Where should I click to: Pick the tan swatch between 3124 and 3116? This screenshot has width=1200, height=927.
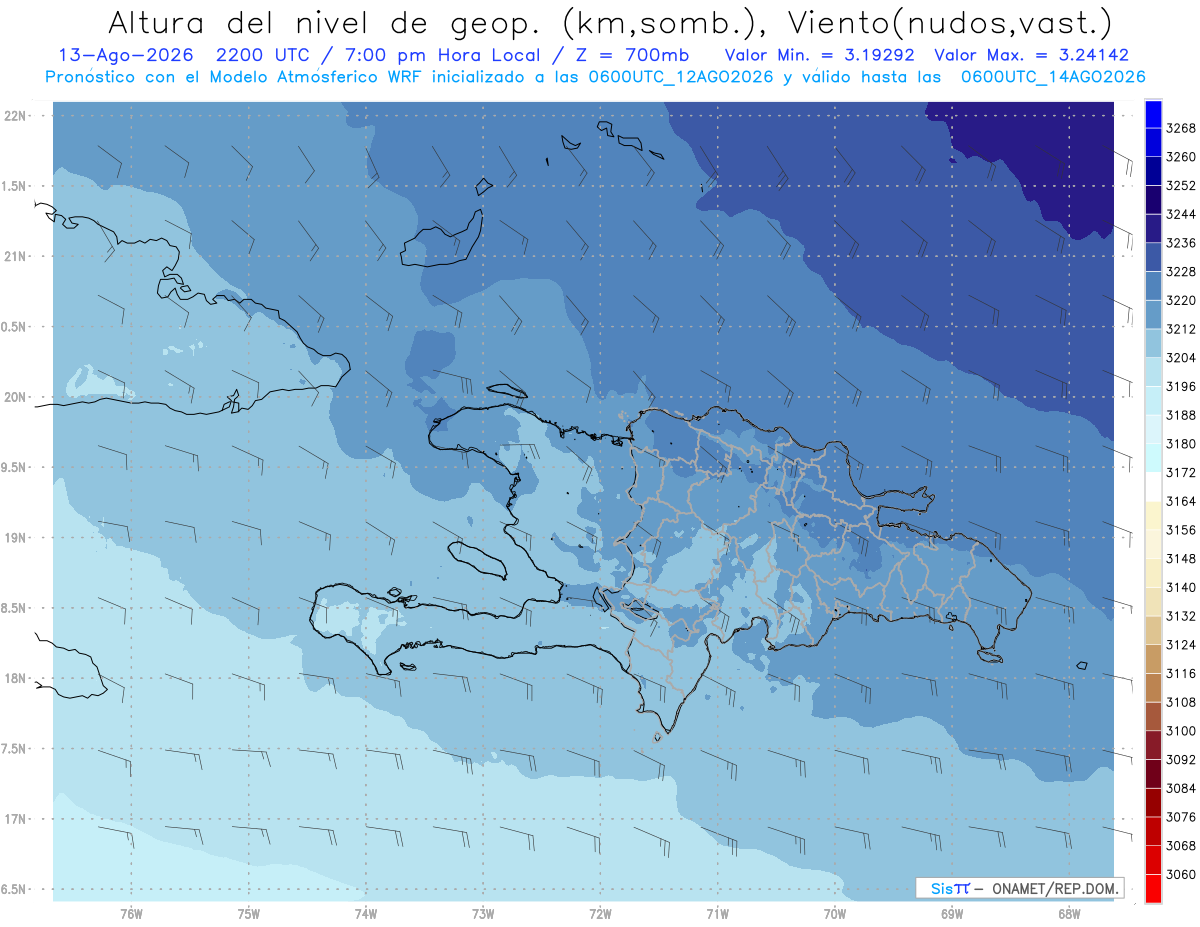(1153, 659)
